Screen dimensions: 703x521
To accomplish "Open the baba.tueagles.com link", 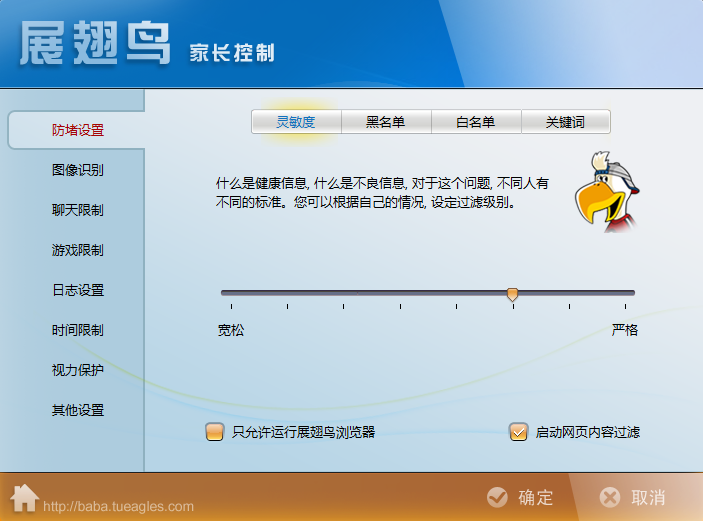I will 118,506.
